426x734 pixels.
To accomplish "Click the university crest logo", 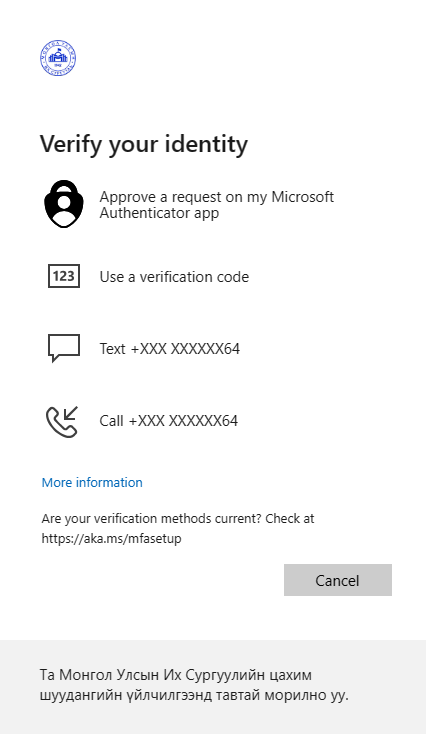I will pyautogui.click(x=58, y=58).
